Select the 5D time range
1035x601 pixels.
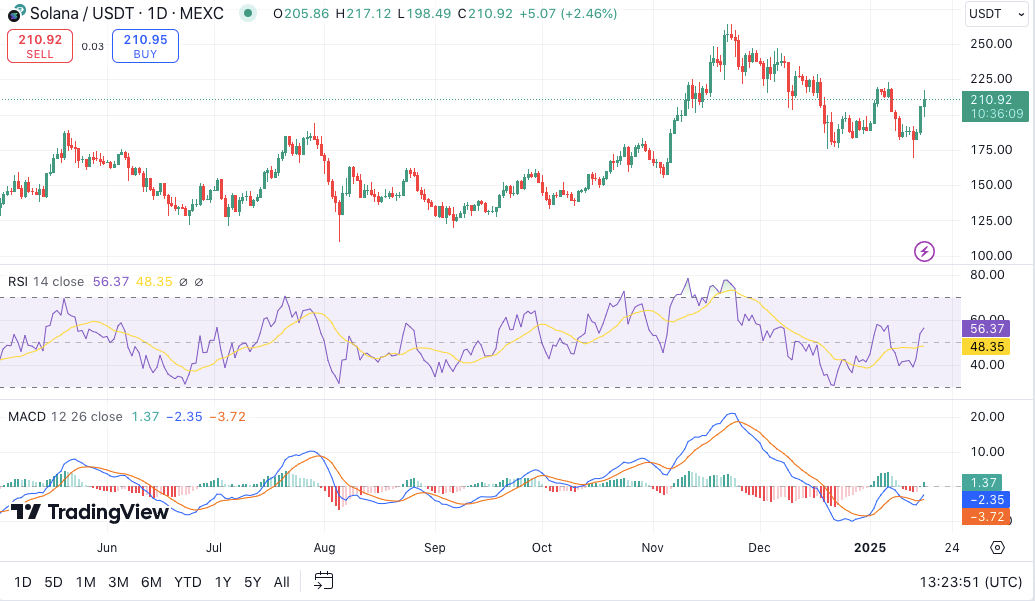[x=53, y=582]
